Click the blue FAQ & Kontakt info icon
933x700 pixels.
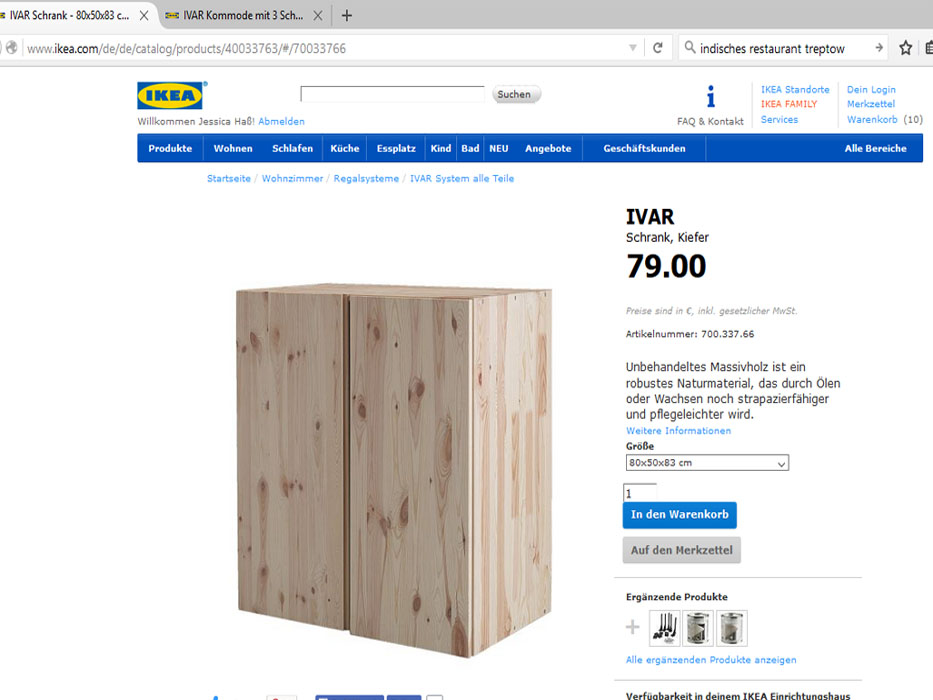click(x=710, y=96)
